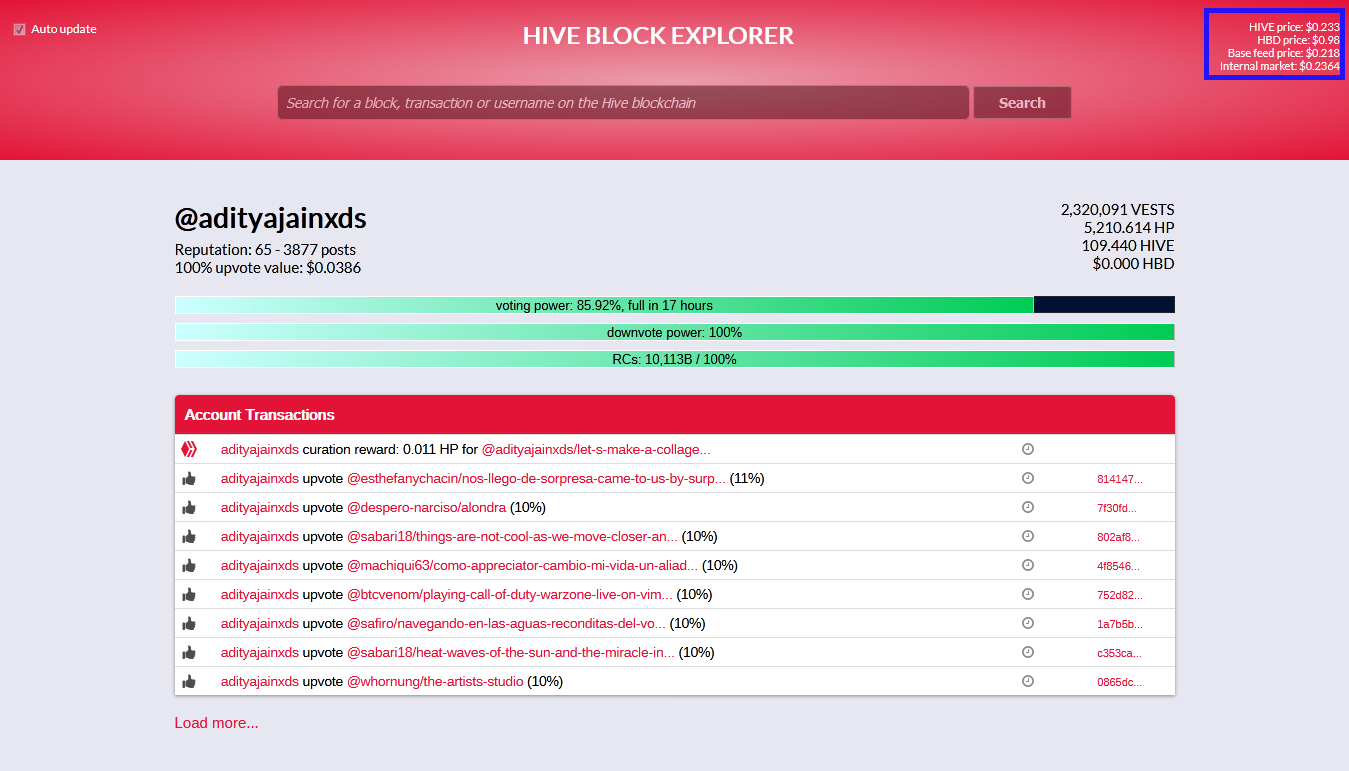Click the '2,320,091 VESTS' value

(x=1118, y=210)
